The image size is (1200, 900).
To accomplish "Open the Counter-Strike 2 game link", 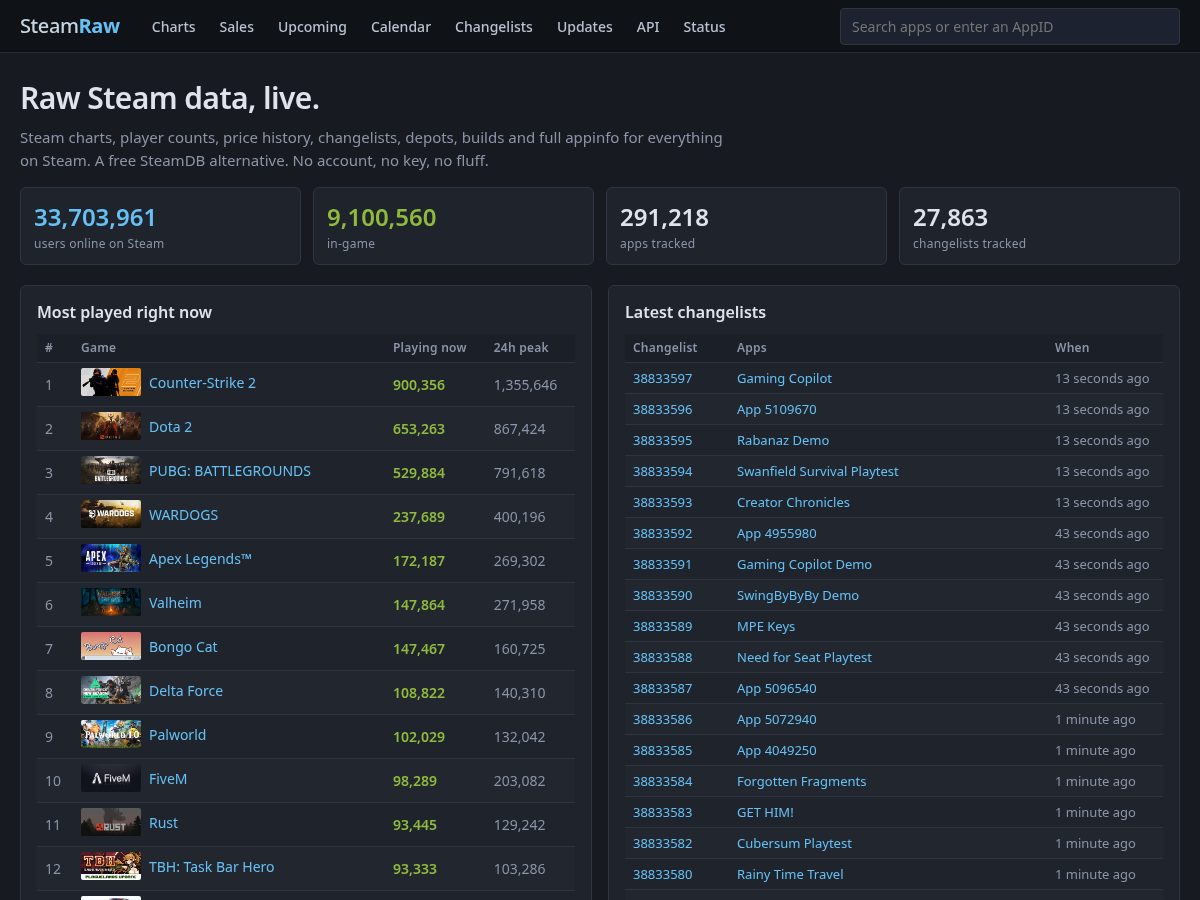I will [202, 383].
